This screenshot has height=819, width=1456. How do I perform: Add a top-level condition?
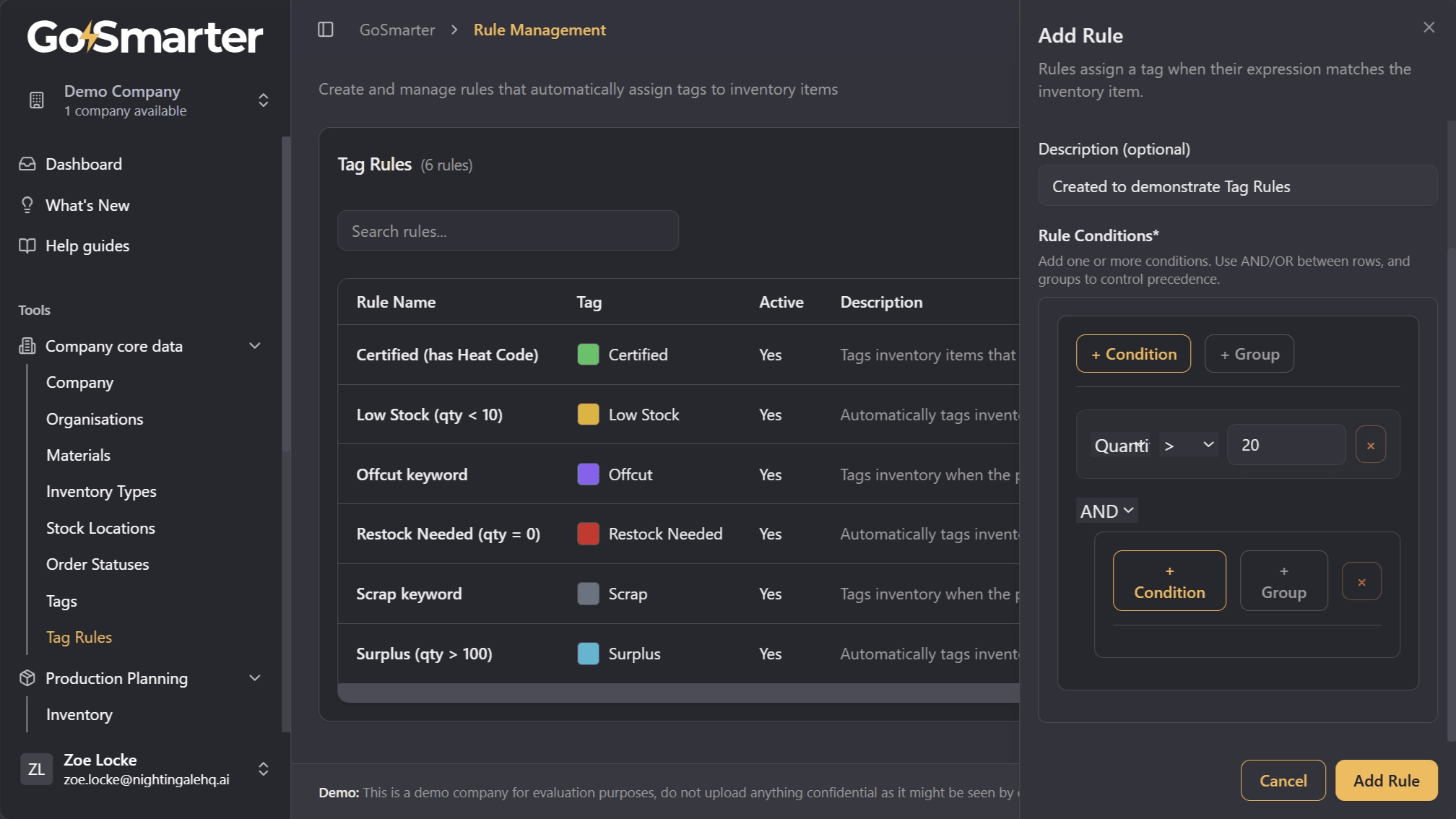click(1133, 354)
